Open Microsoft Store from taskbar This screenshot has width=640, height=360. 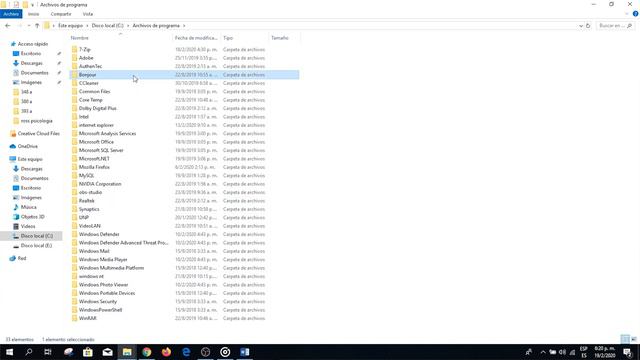[x=88, y=352]
